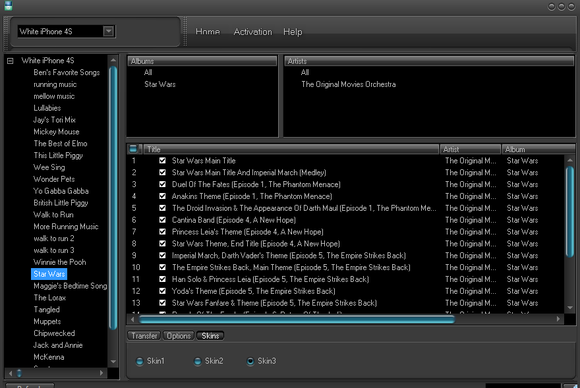Click playlist tree scroll-left arrow

[10, 373]
